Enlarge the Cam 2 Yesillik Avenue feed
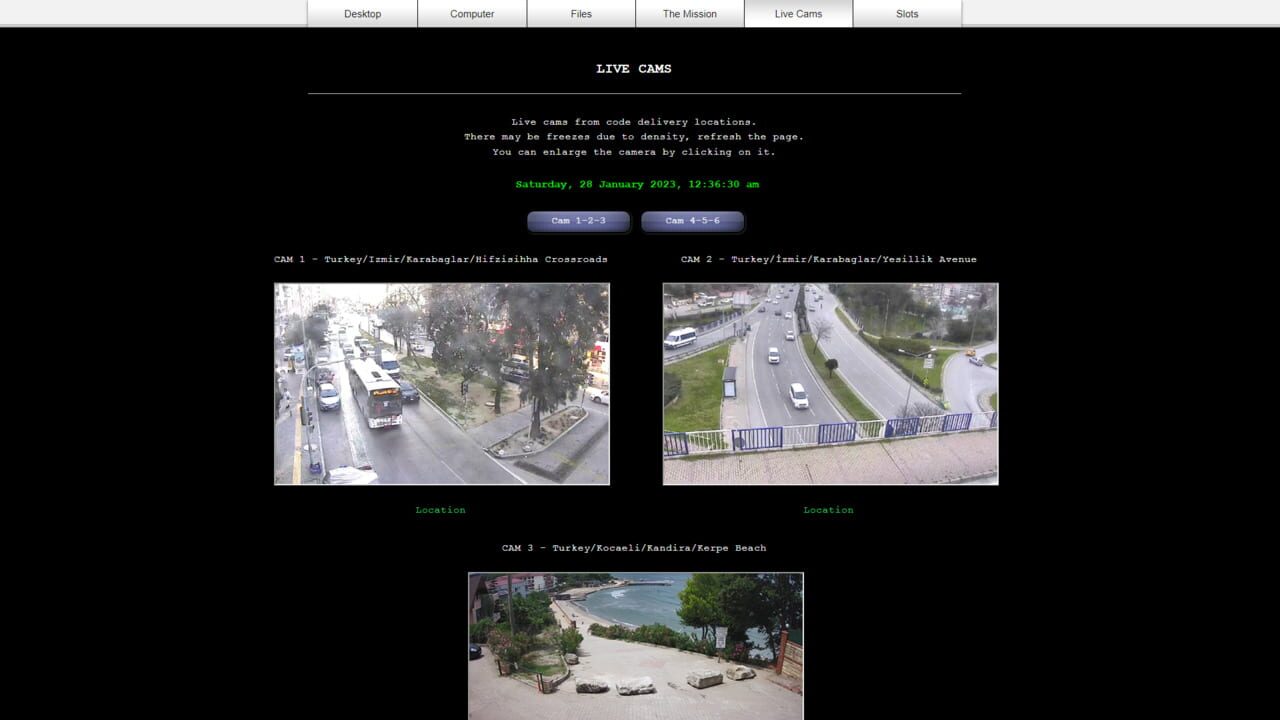The image size is (1280, 720). click(x=830, y=383)
